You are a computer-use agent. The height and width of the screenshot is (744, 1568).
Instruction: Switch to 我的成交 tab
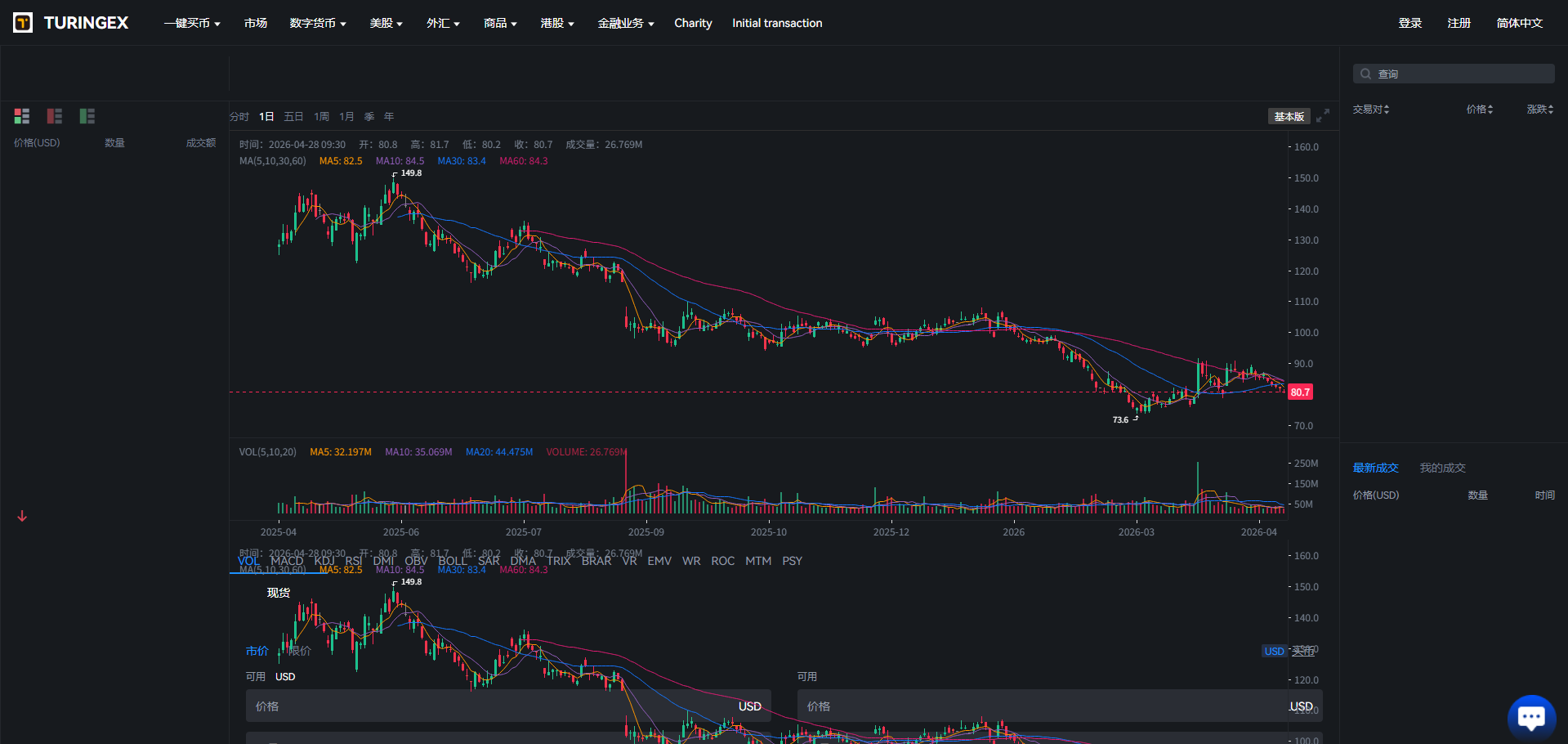point(1442,468)
